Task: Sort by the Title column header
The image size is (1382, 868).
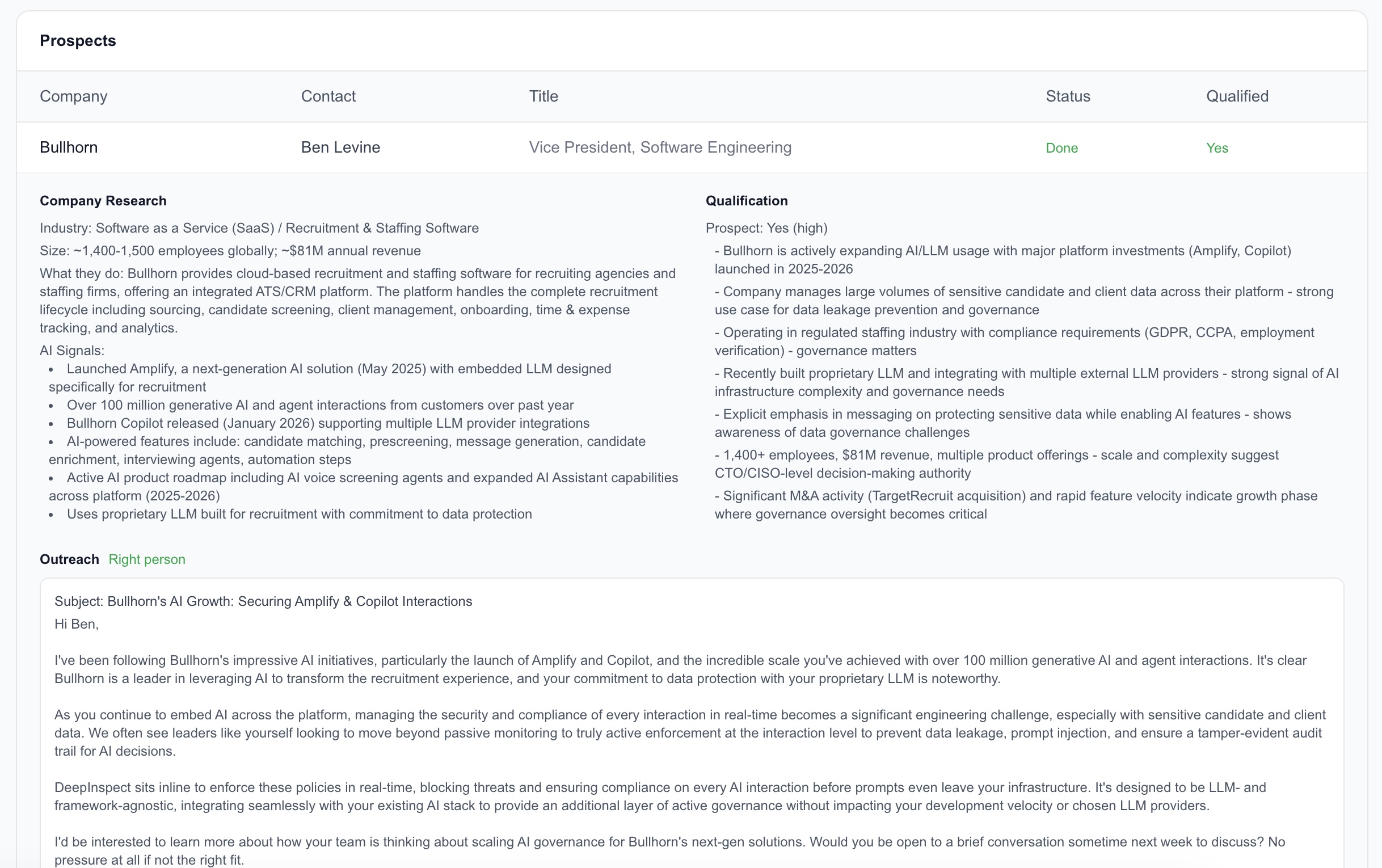Action: tap(542, 96)
